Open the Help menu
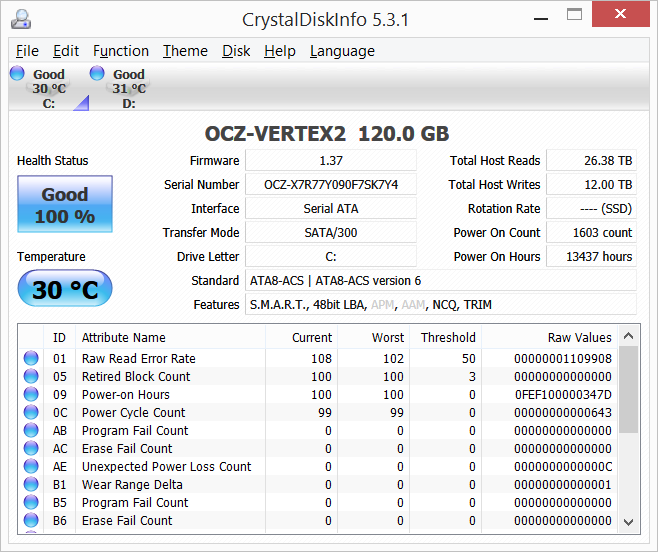Viewport: 658px width, 552px height. pyautogui.click(x=280, y=51)
